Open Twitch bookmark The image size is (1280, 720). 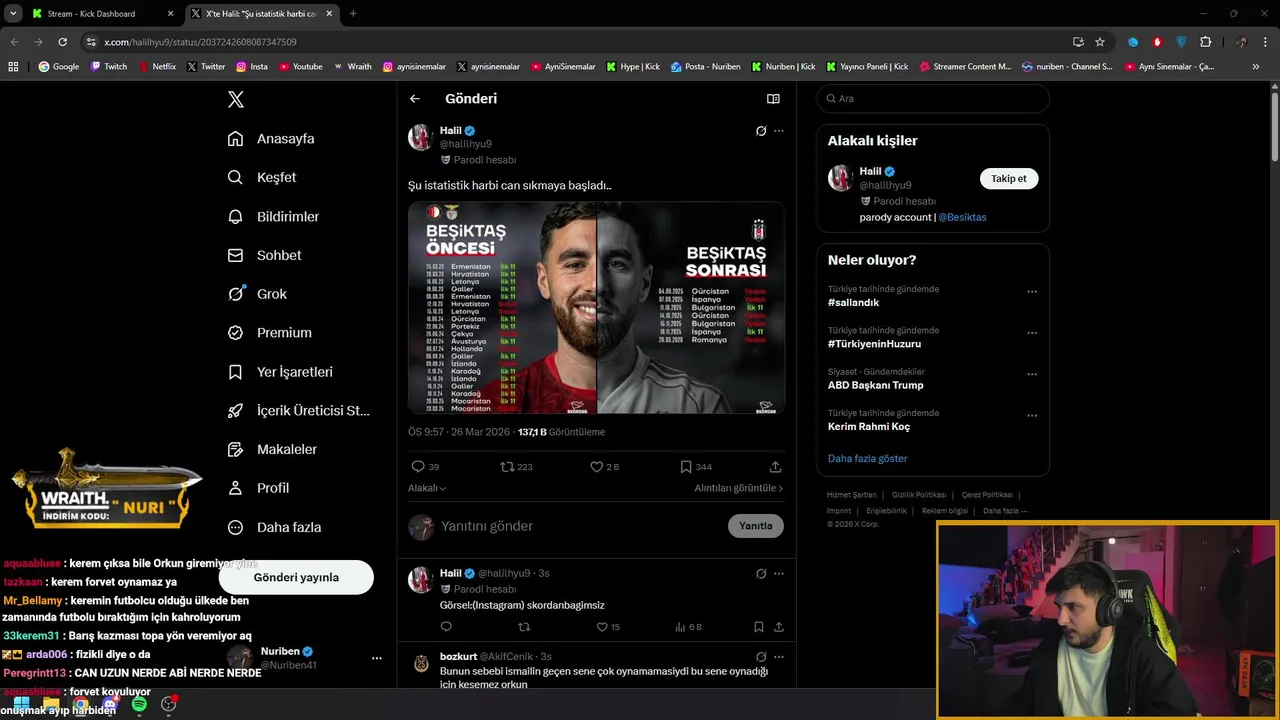pos(109,67)
